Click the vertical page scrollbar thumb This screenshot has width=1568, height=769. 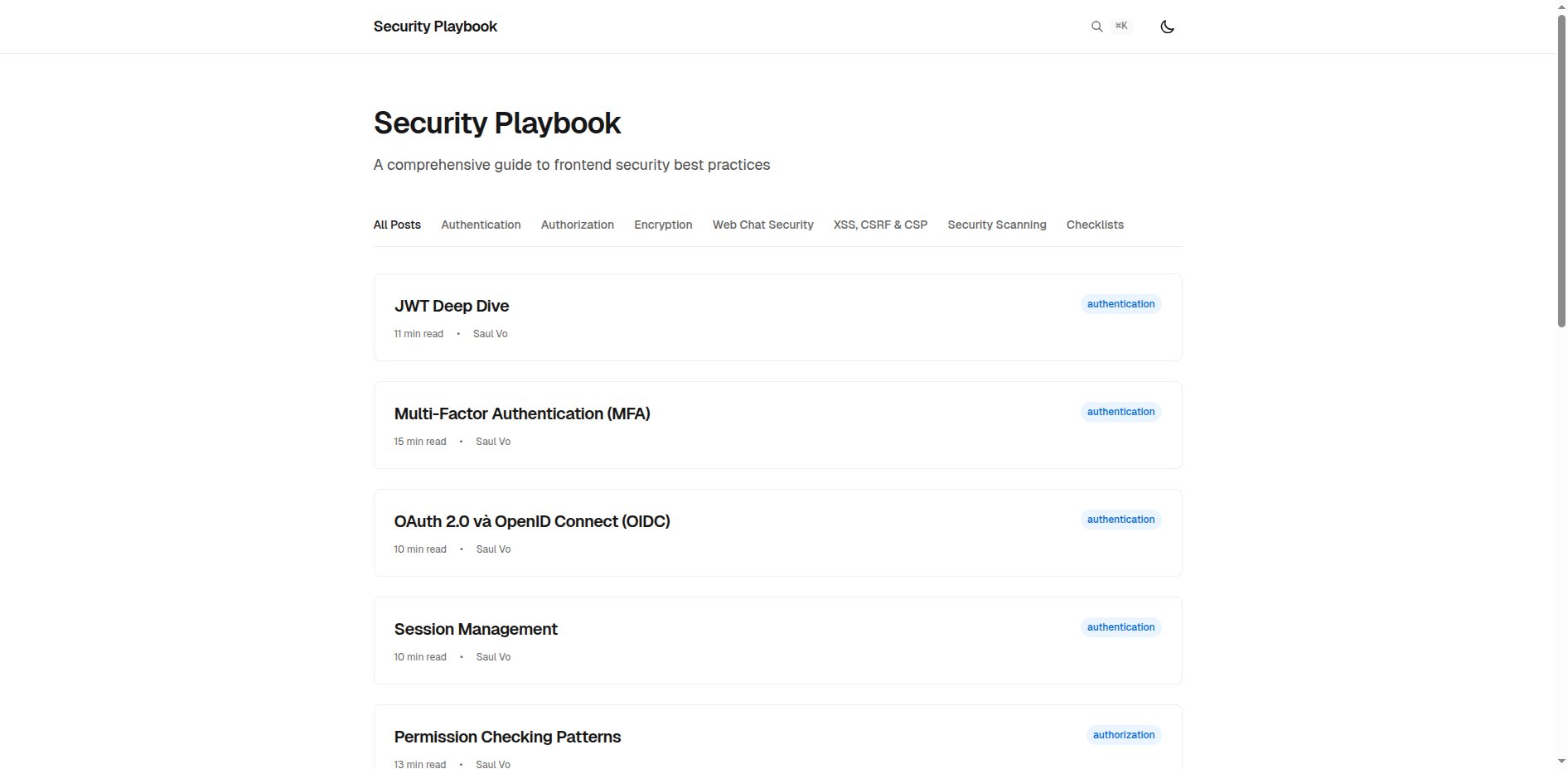pyautogui.click(x=1561, y=170)
